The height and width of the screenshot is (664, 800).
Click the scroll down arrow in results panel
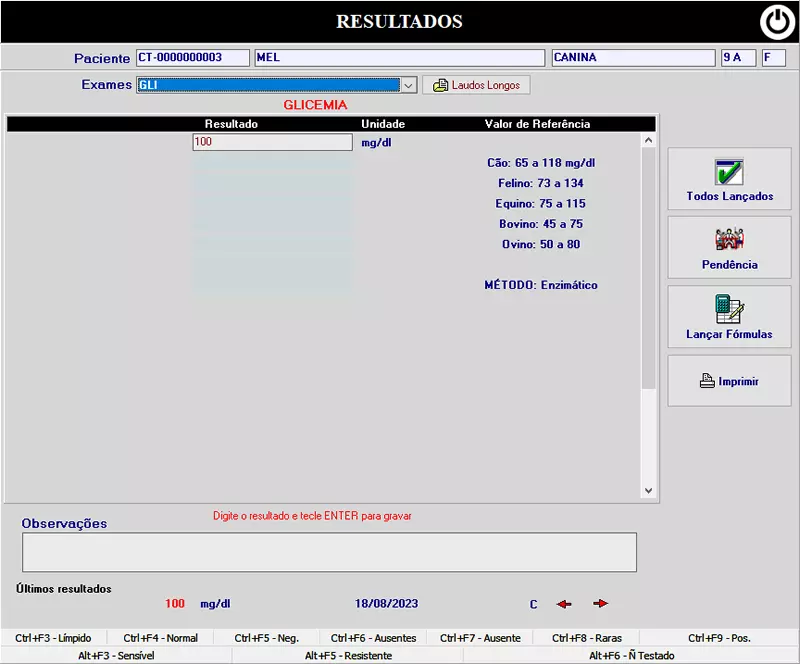click(648, 491)
